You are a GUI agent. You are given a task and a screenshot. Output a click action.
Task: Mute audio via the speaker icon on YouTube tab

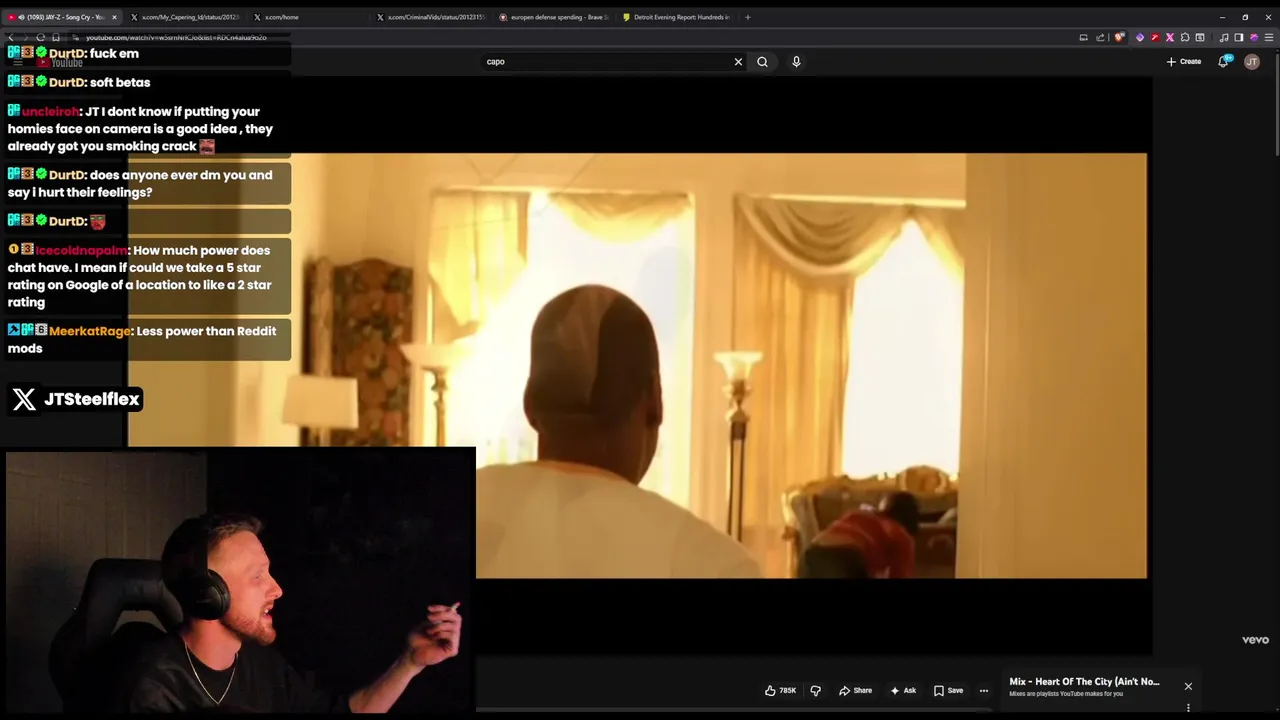click(x=21, y=17)
